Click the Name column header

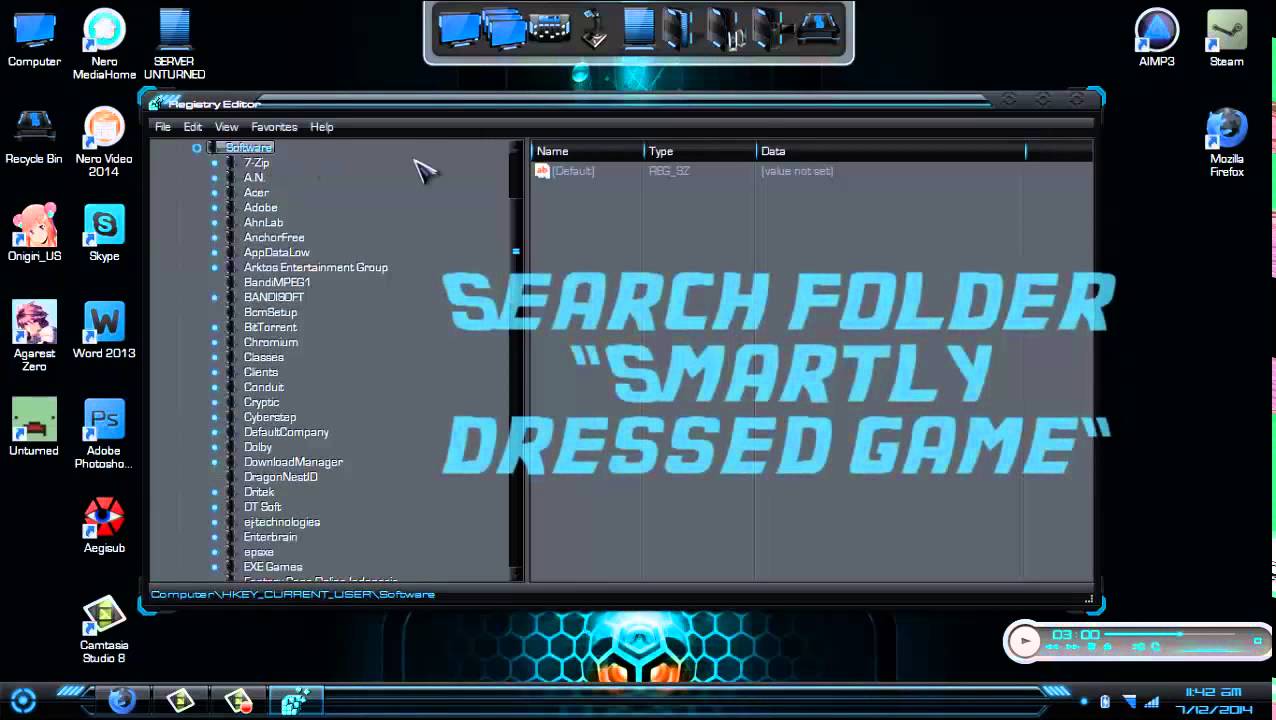[587, 151]
